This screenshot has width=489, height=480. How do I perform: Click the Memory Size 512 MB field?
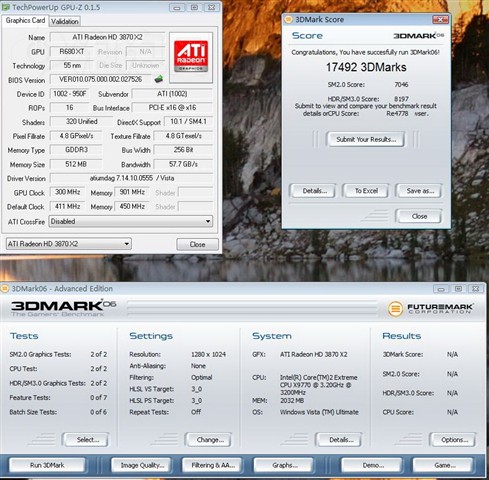[76, 164]
